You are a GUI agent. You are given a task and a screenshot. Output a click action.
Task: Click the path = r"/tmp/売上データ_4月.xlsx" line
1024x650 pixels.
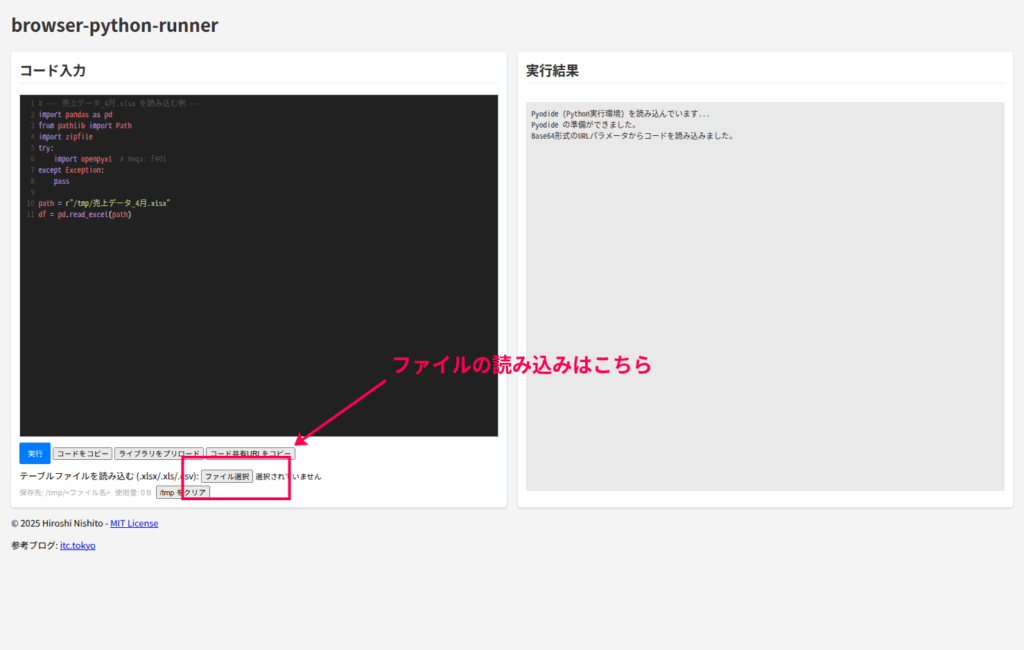pyautogui.click(x=104, y=203)
